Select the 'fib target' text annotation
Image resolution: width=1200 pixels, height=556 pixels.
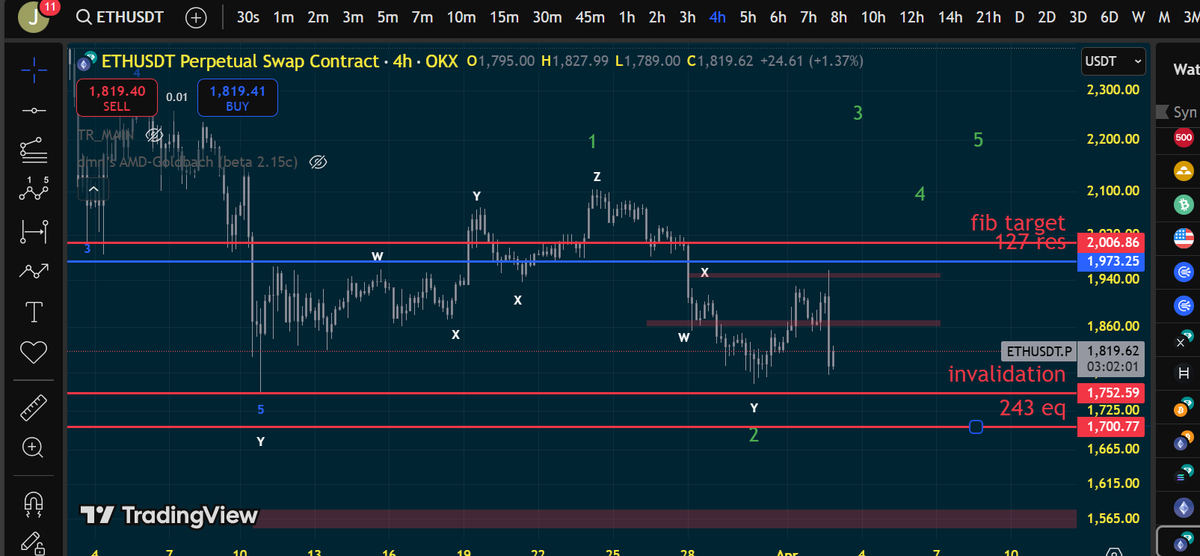pos(1018,222)
